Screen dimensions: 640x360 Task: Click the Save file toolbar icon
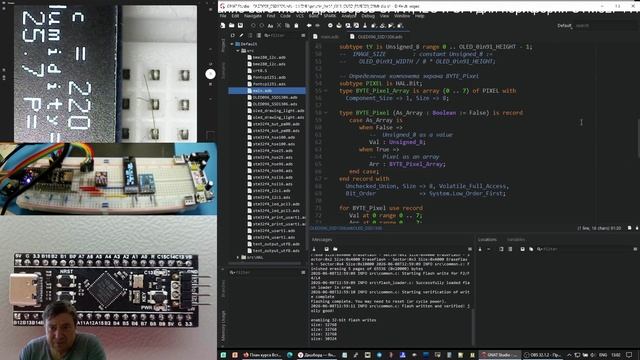[240, 26]
